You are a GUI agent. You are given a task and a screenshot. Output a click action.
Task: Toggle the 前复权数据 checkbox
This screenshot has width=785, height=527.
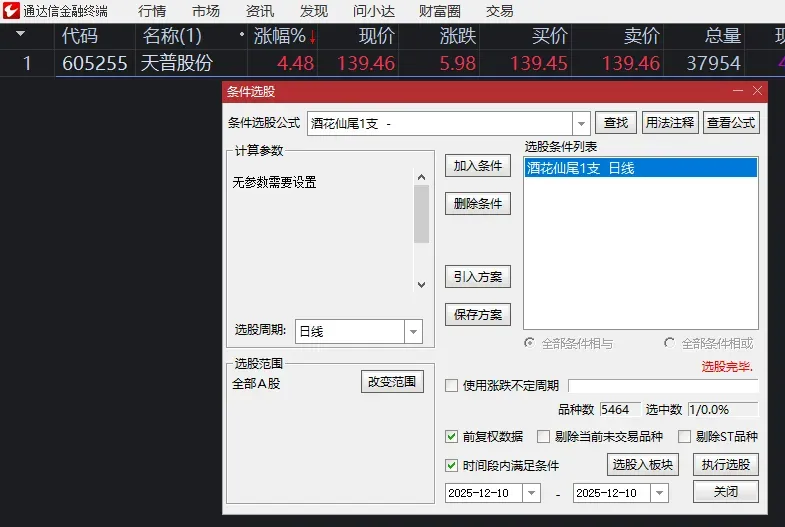(x=452, y=436)
